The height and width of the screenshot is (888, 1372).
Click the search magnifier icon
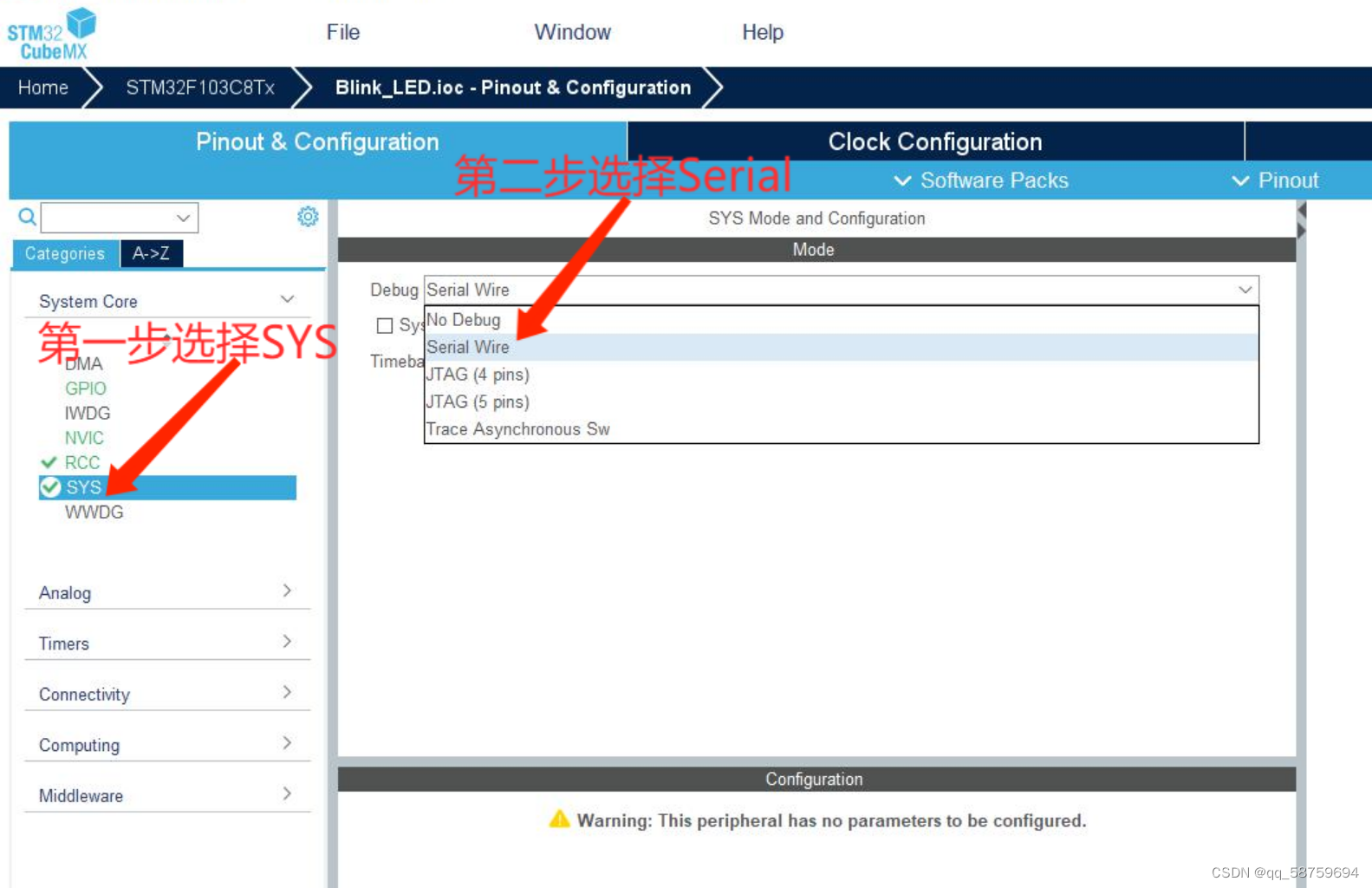coord(27,217)
